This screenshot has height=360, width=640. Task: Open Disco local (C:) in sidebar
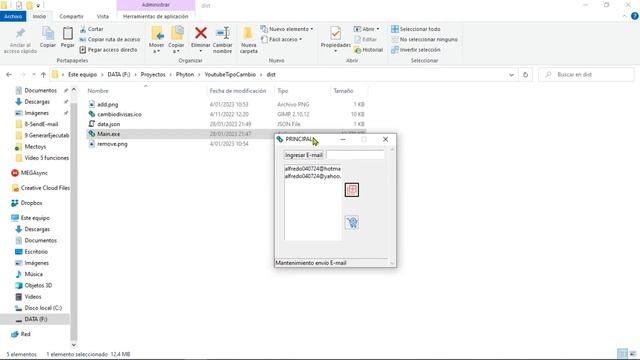click(43, 308)
